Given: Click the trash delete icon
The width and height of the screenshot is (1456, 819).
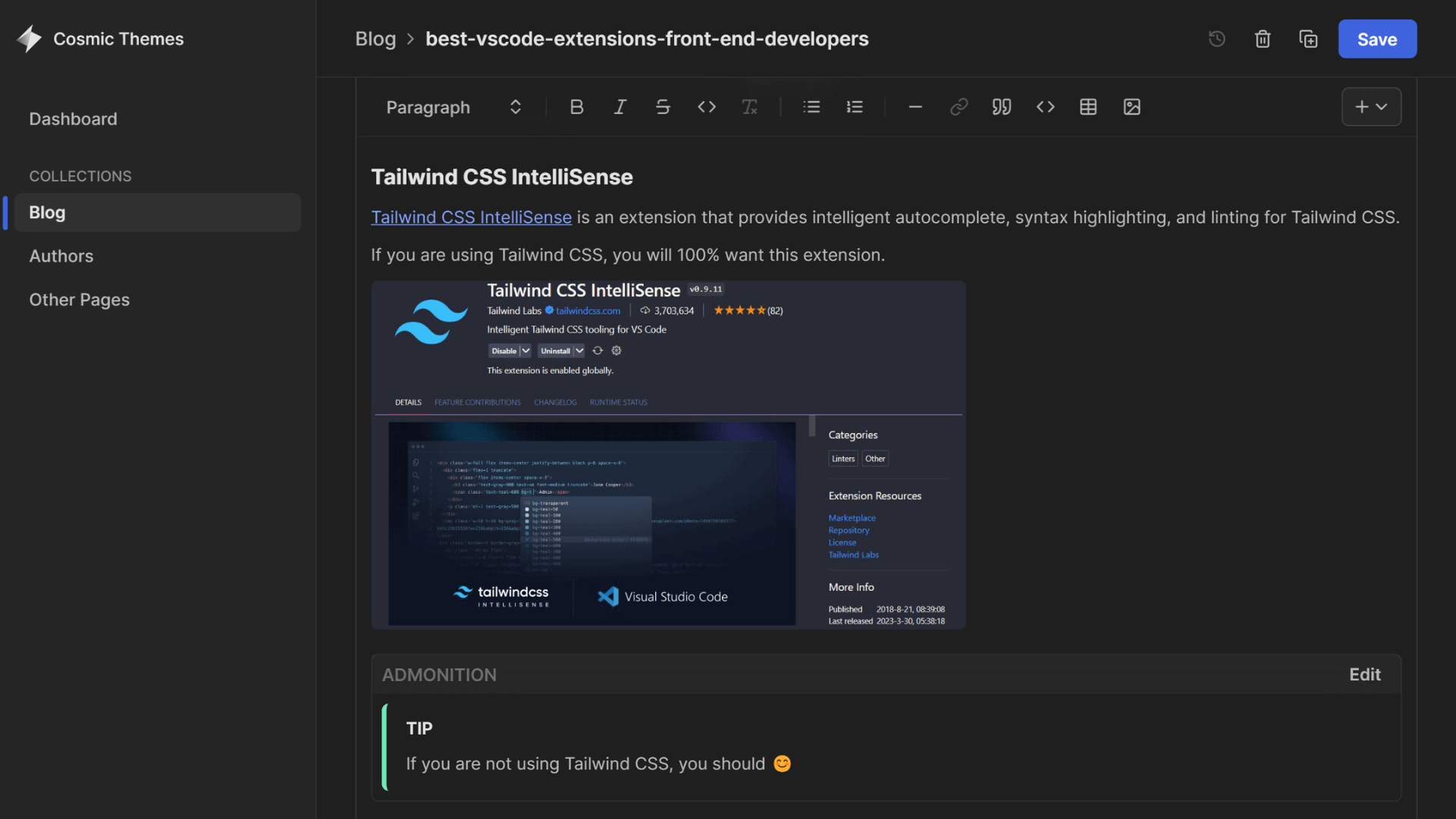Looking at the screenshot, I should pos(1263,39).
